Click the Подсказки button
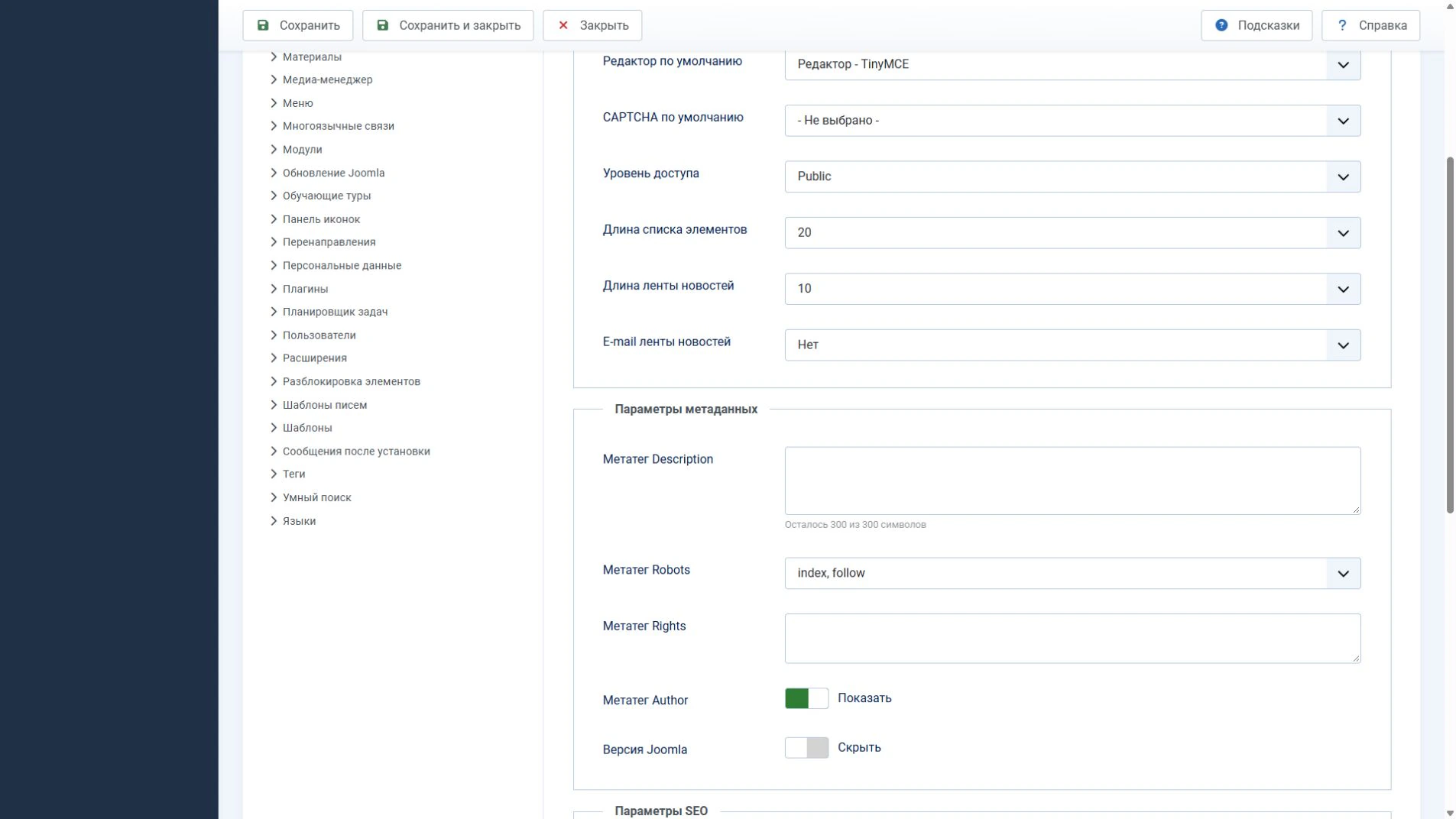This screenshot has width=1456, height=819. coord(1257,25)
